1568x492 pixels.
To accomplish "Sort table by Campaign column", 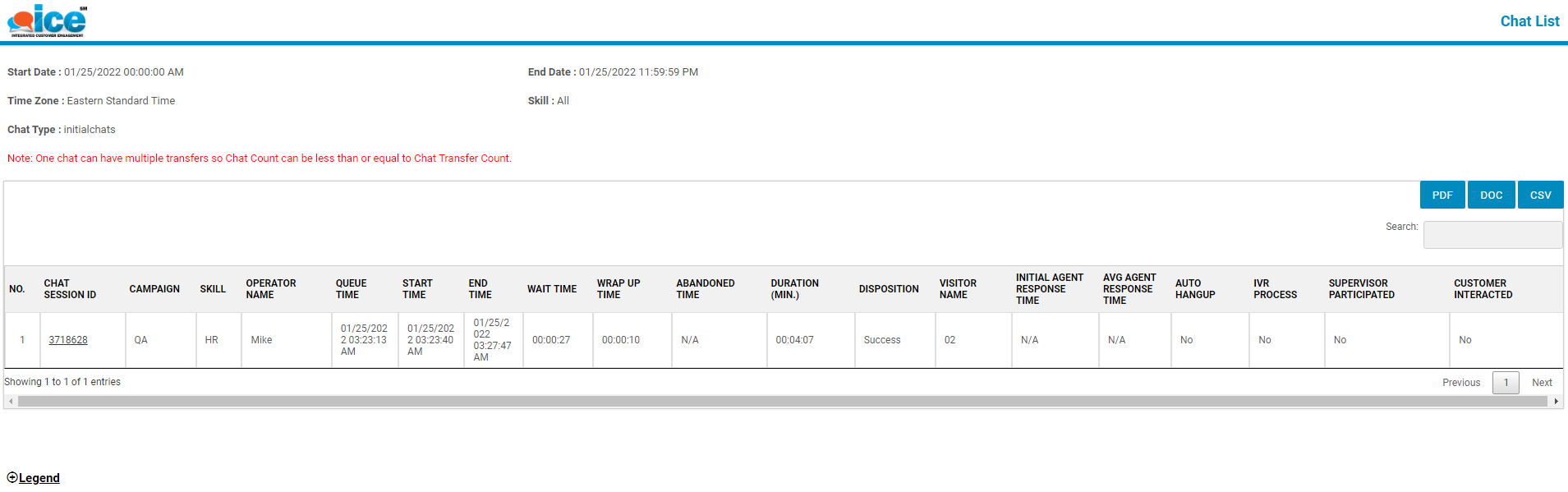I will [154, 289].
